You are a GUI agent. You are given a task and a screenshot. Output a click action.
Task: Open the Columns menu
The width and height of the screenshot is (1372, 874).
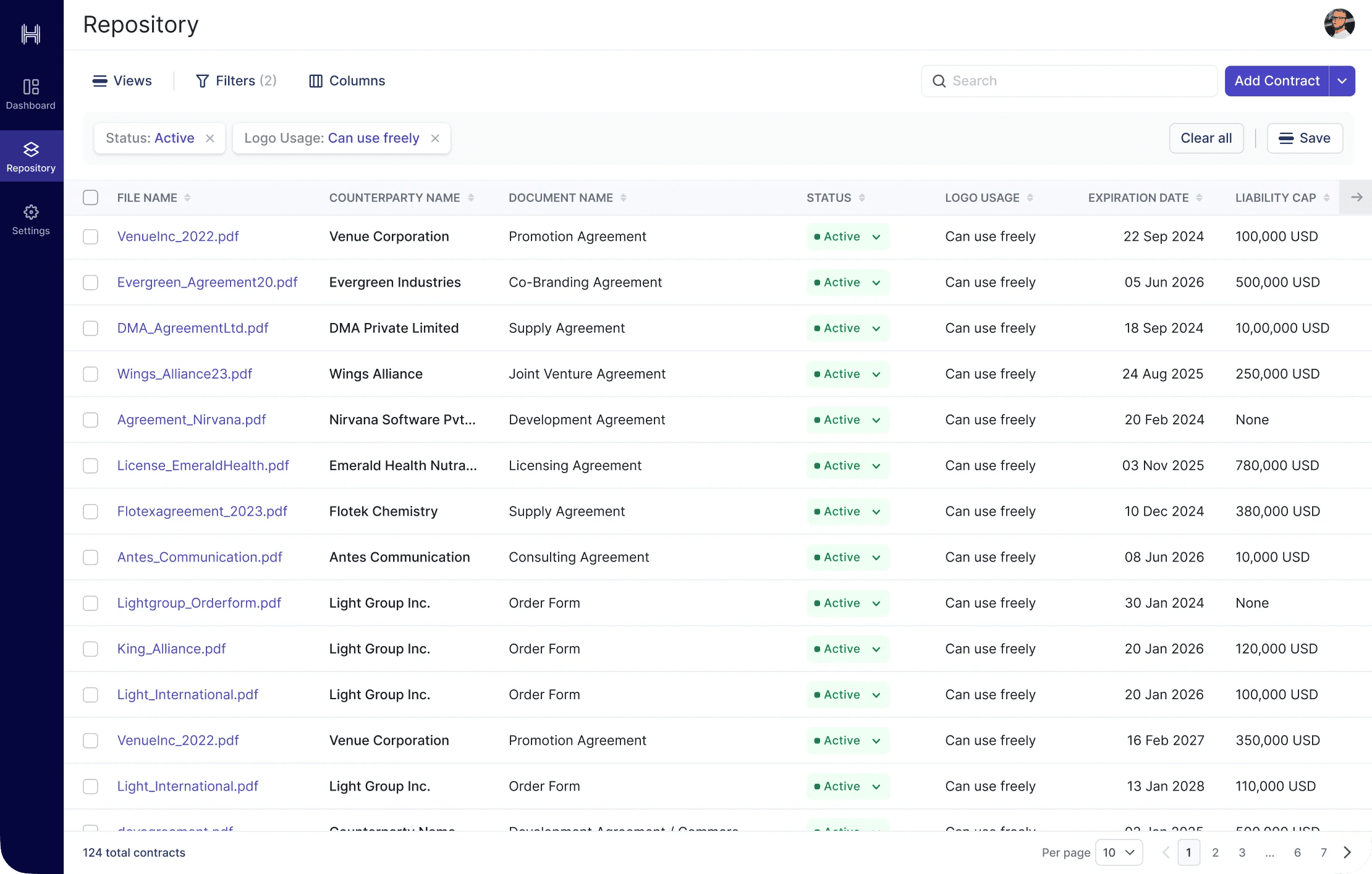click(347, 81)
